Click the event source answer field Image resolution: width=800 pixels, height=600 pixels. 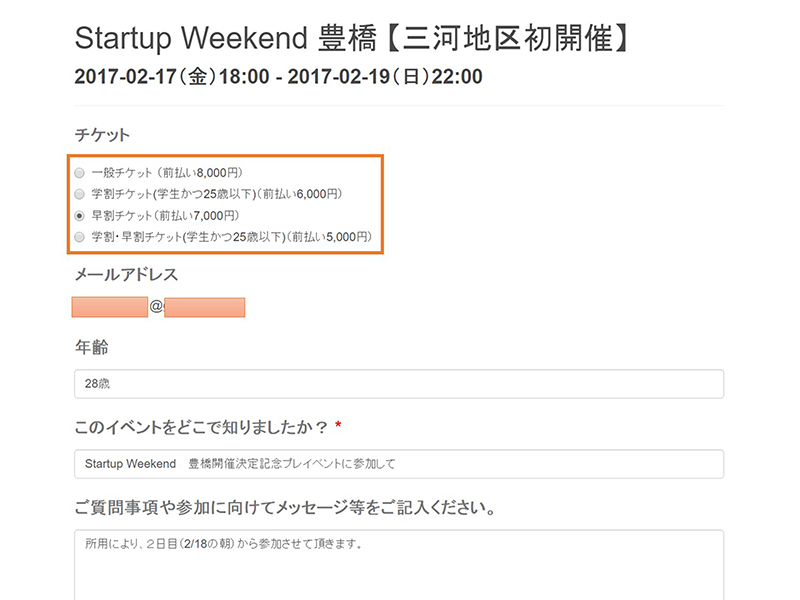[398, 464]
